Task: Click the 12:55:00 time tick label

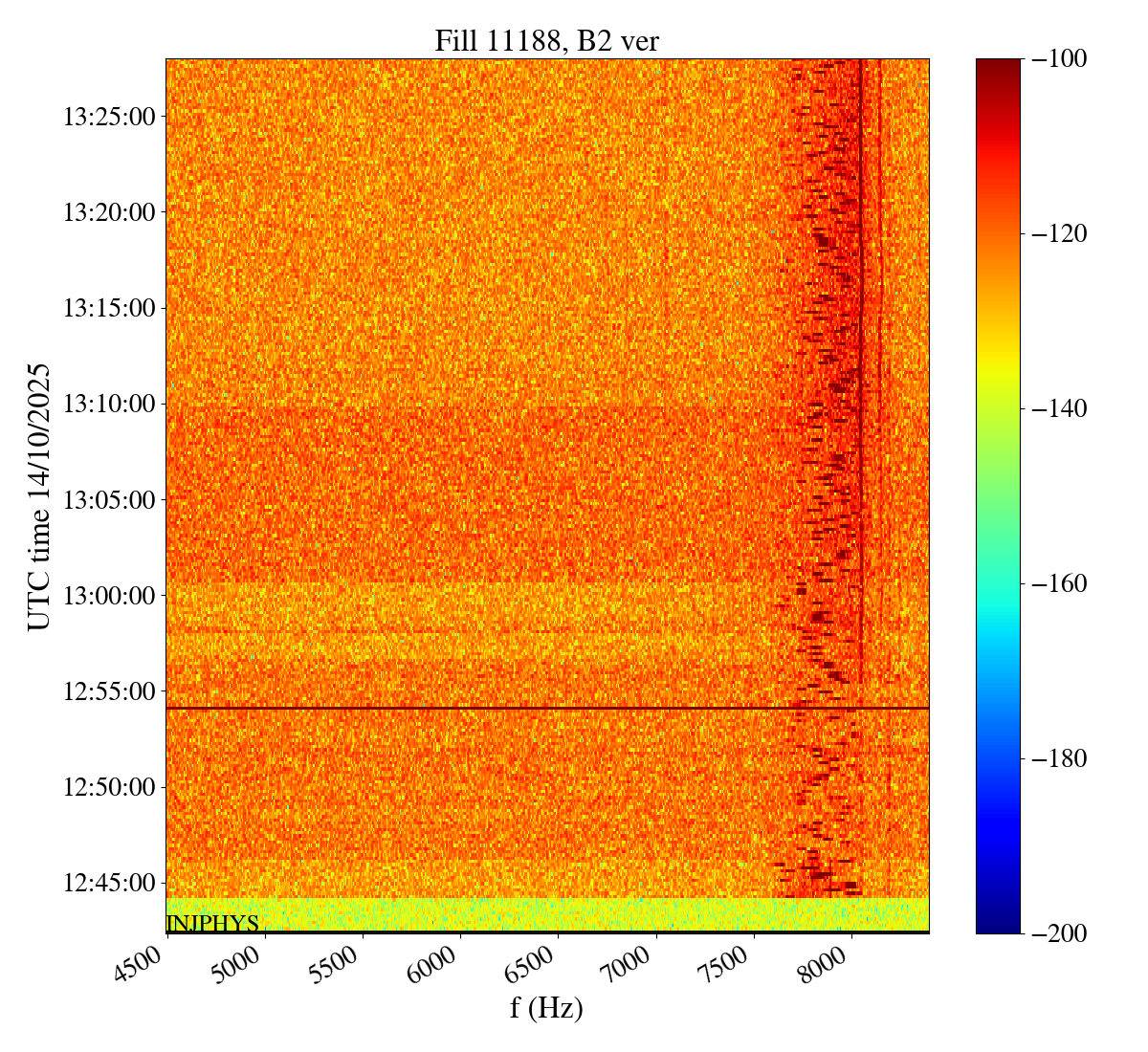Action: 109,690
